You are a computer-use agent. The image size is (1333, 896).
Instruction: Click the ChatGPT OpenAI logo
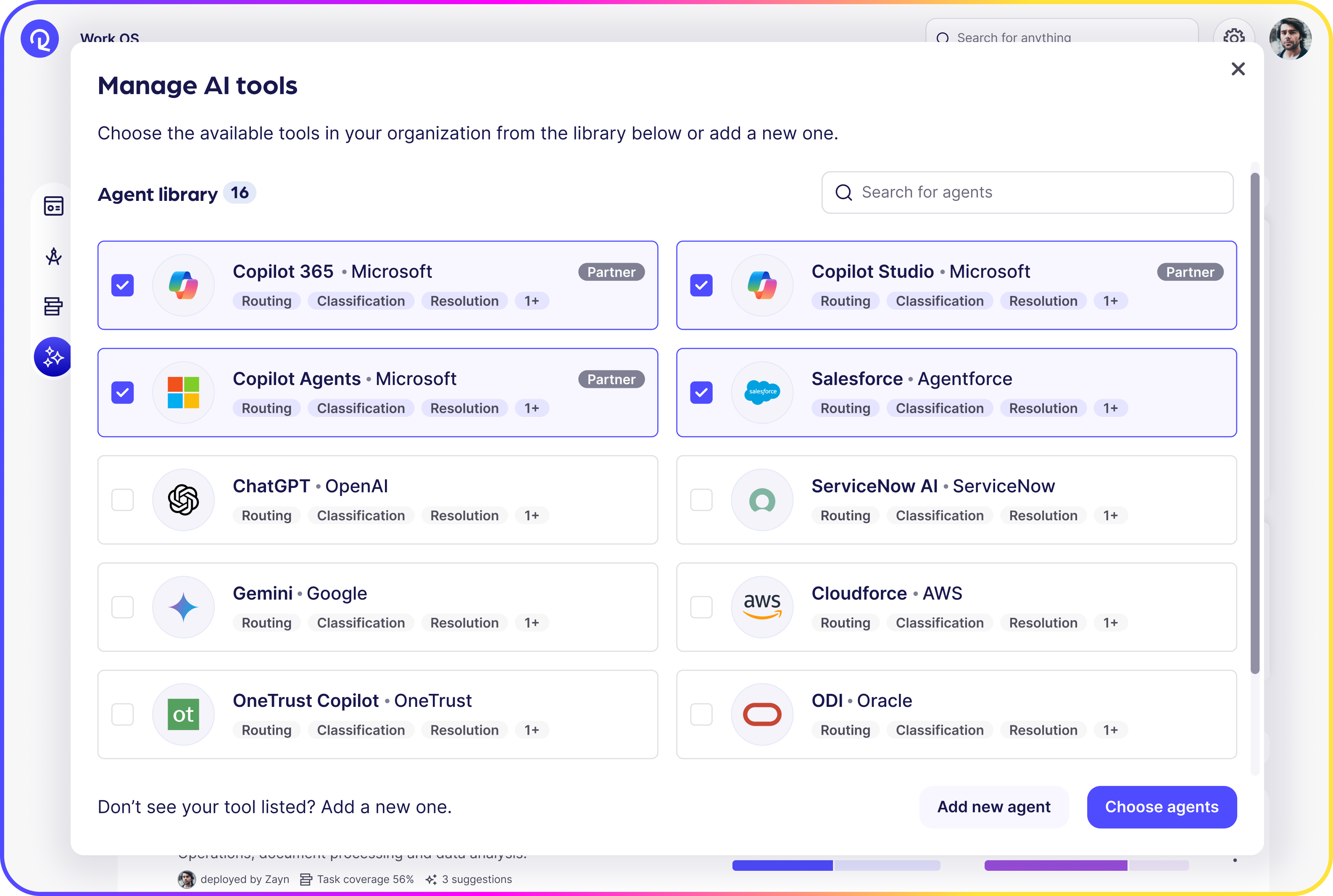pos(183,500)
